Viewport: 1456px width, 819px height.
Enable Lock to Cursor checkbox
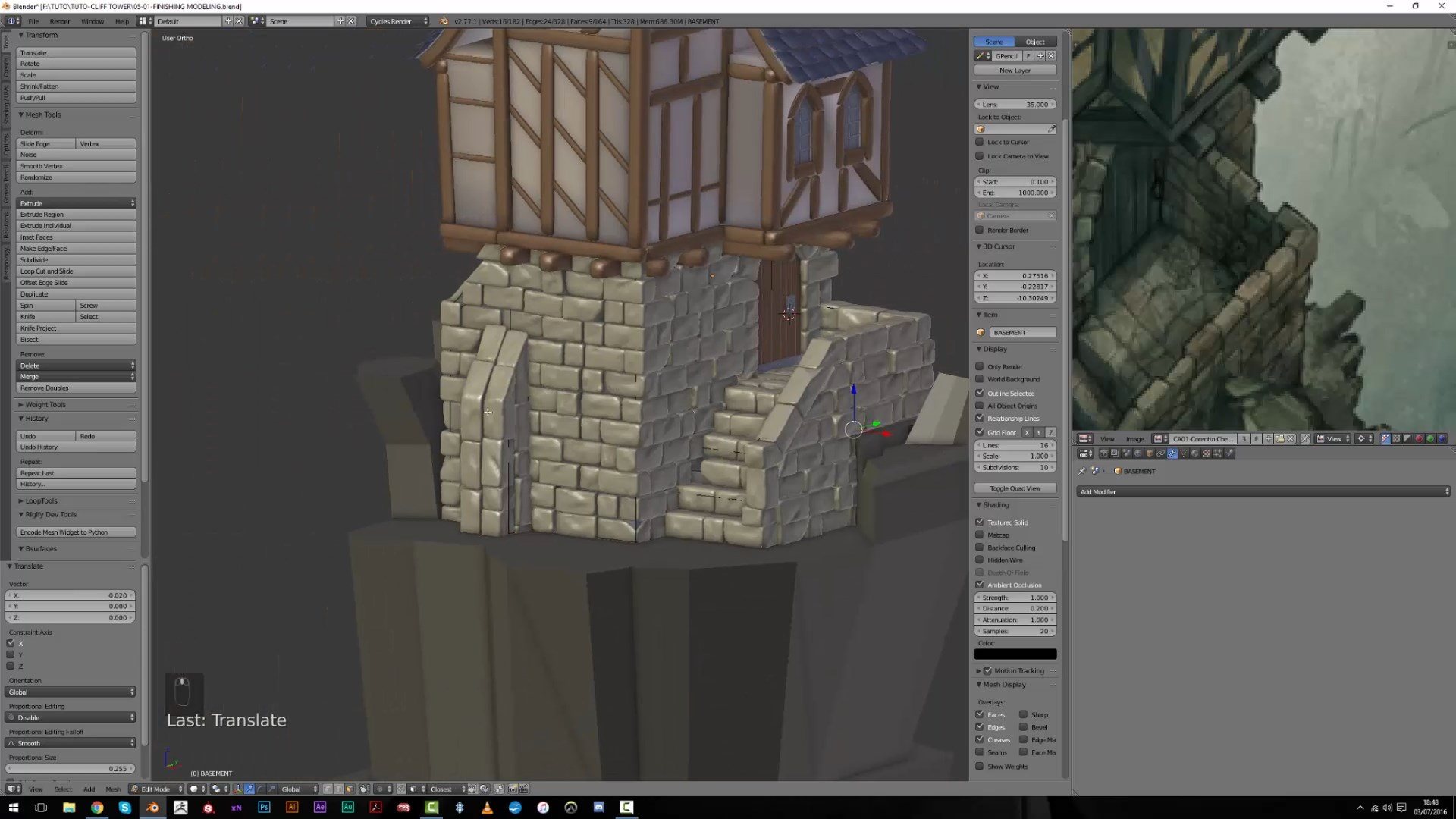980,142
